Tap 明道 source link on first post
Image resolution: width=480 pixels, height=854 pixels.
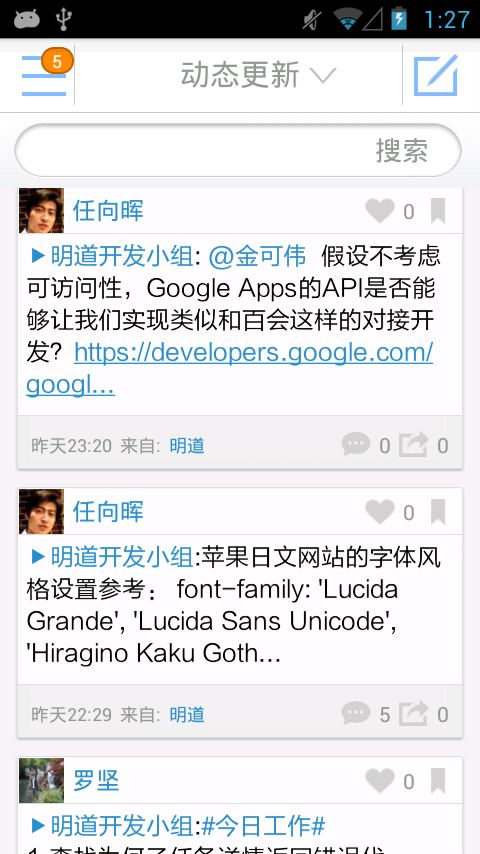(187, 446)
